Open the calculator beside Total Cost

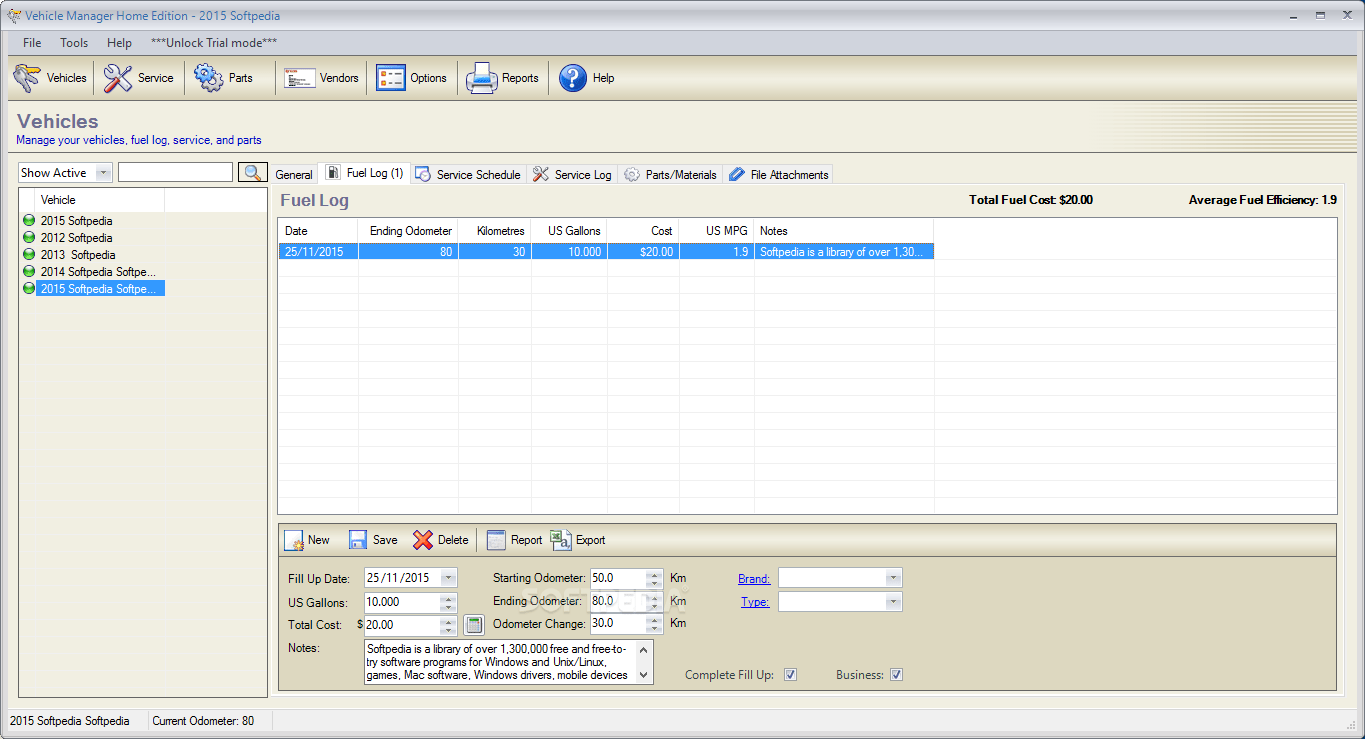(473, 624)
